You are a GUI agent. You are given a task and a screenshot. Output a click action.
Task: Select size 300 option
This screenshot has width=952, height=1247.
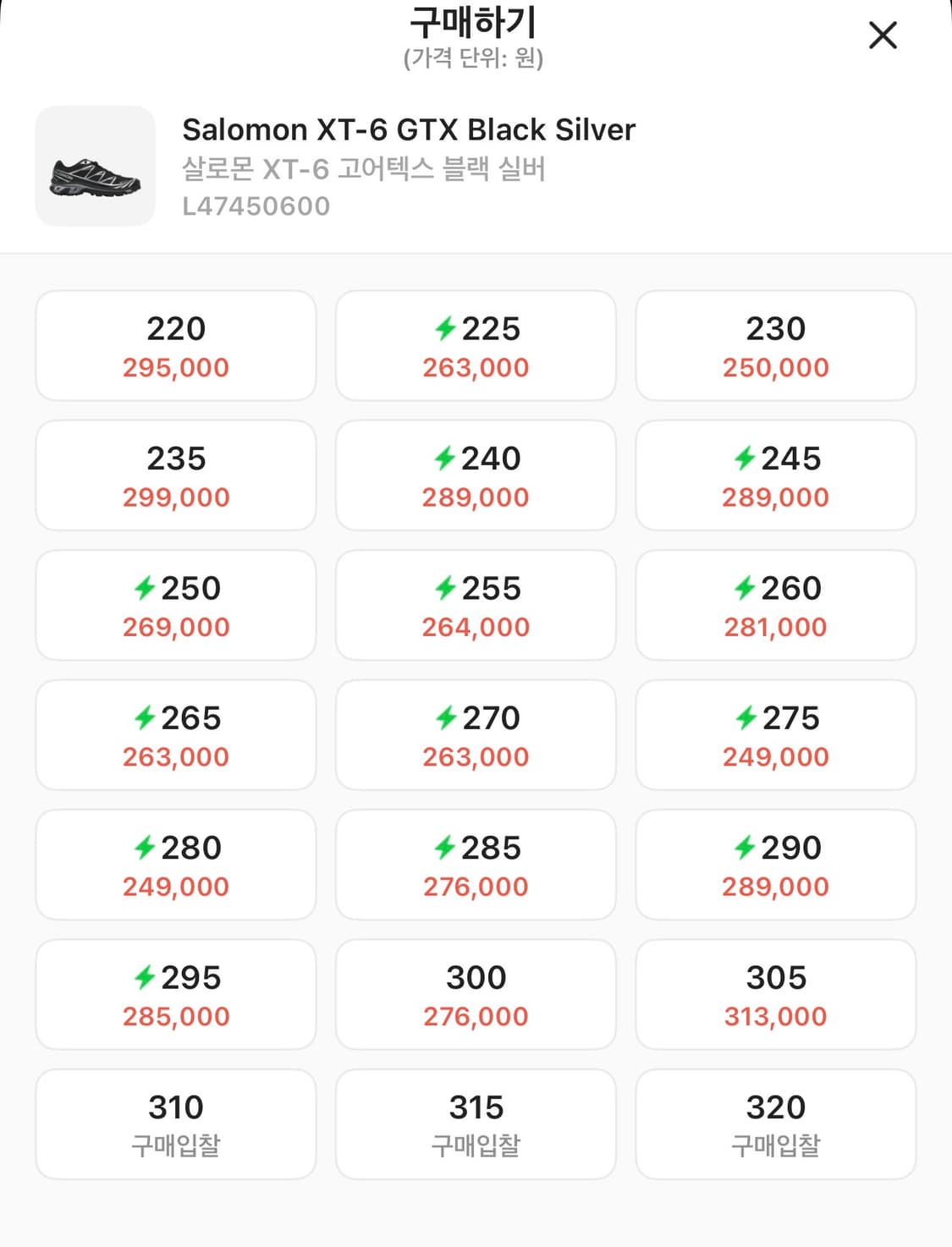point(476,995)
